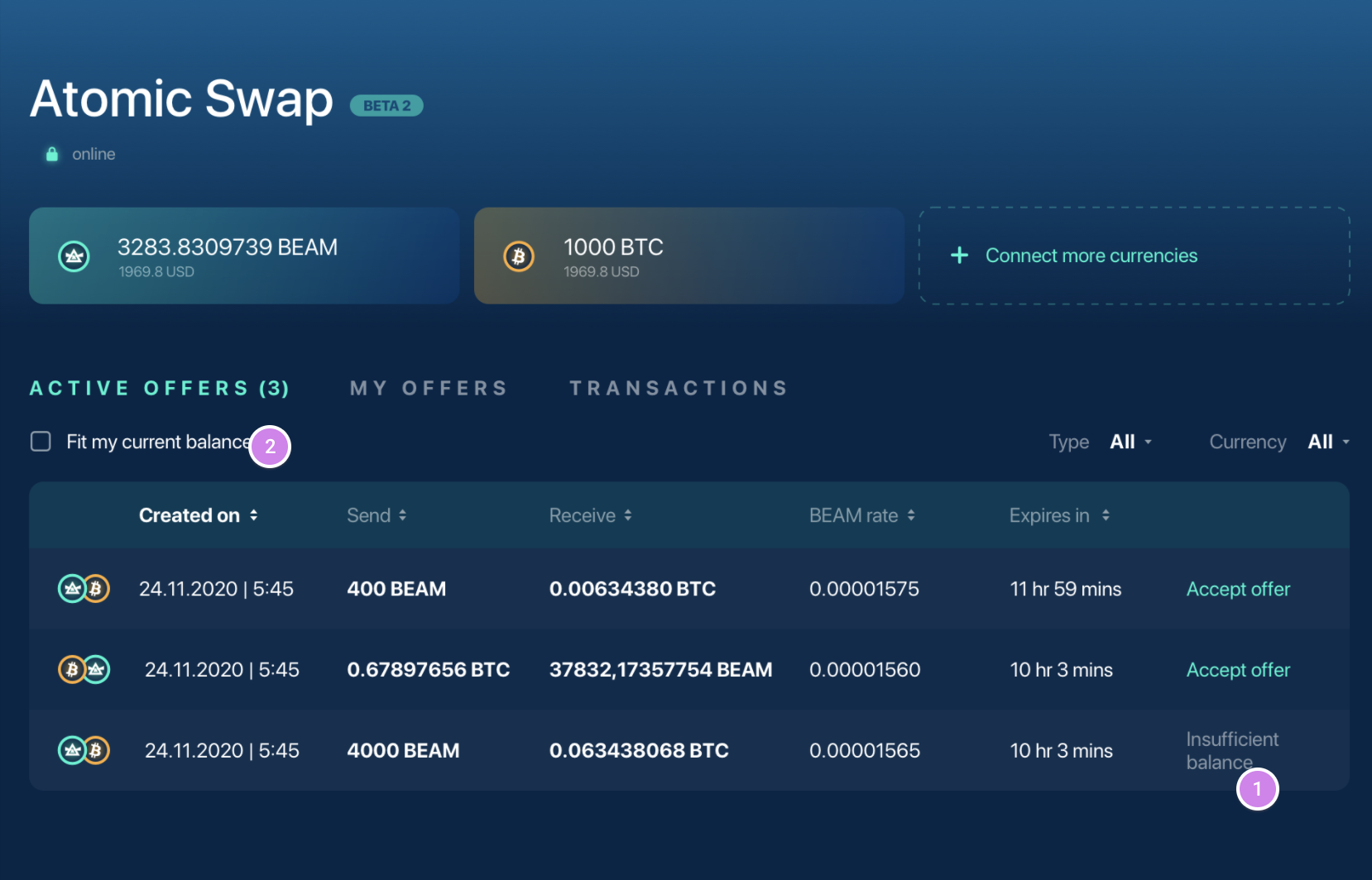Screen dimensions: 1372x880
Task: Sort offers by BEAM rate
Action: coord(911,514)
